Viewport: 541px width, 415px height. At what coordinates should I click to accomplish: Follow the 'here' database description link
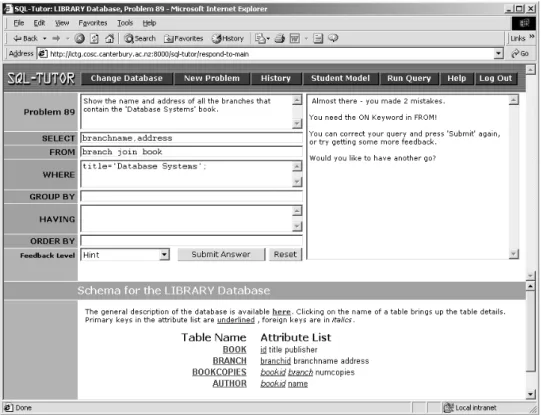click(282, 312)
